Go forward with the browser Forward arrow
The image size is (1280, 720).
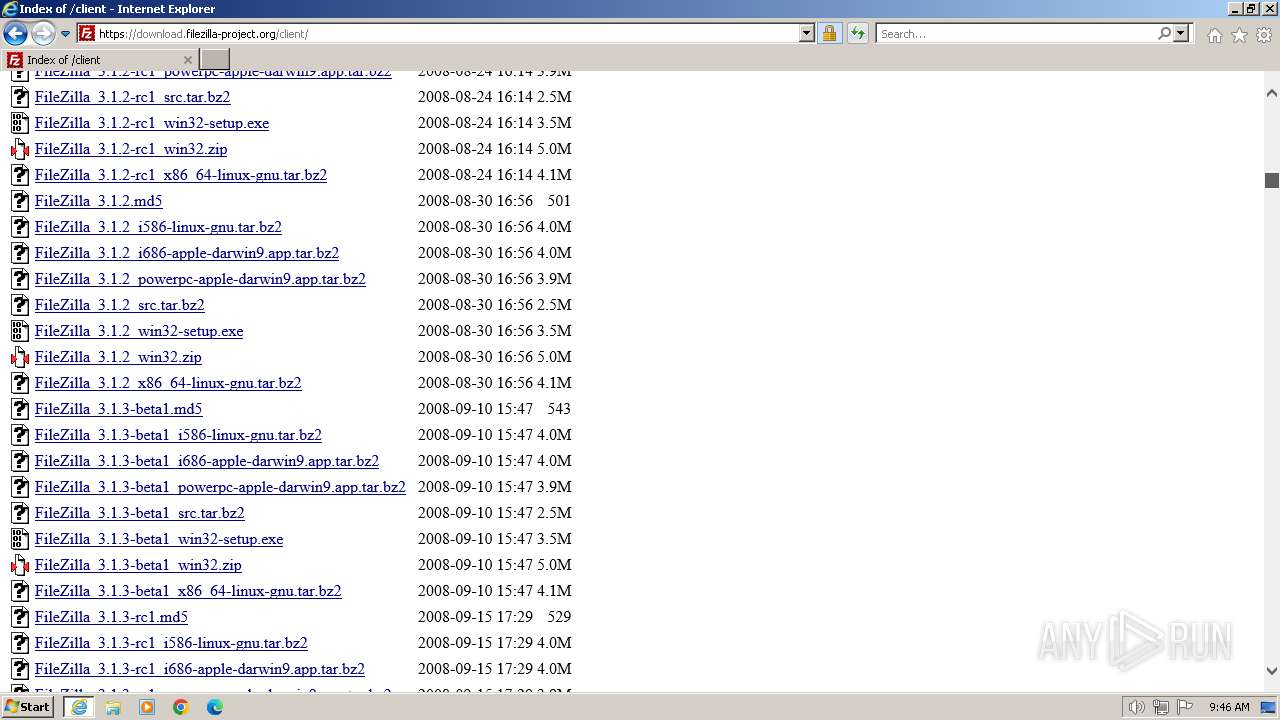pyautogui.click(x=43, y=33)
